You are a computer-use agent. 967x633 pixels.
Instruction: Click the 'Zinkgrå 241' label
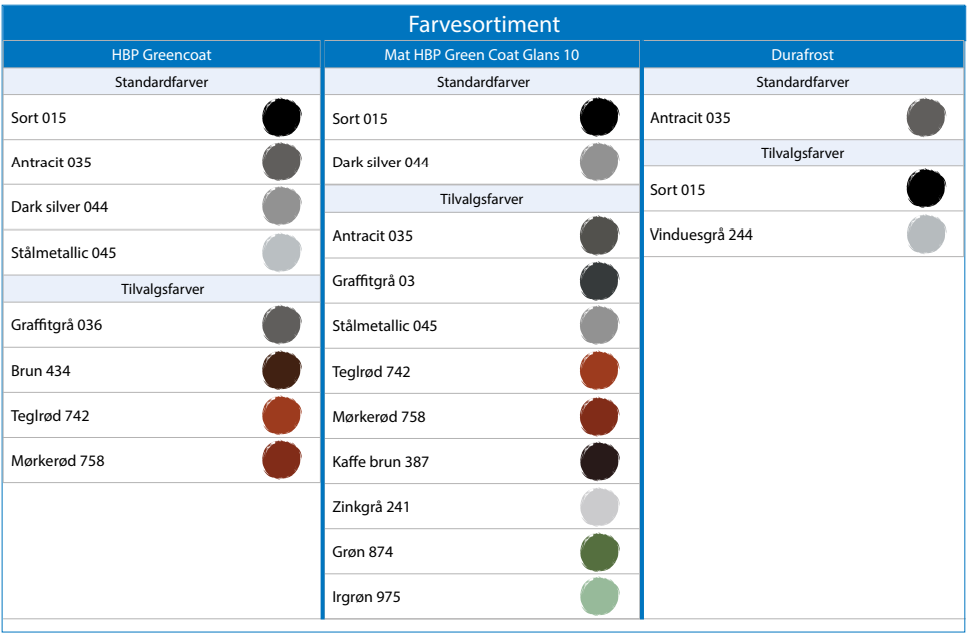[x=371, y=507]
